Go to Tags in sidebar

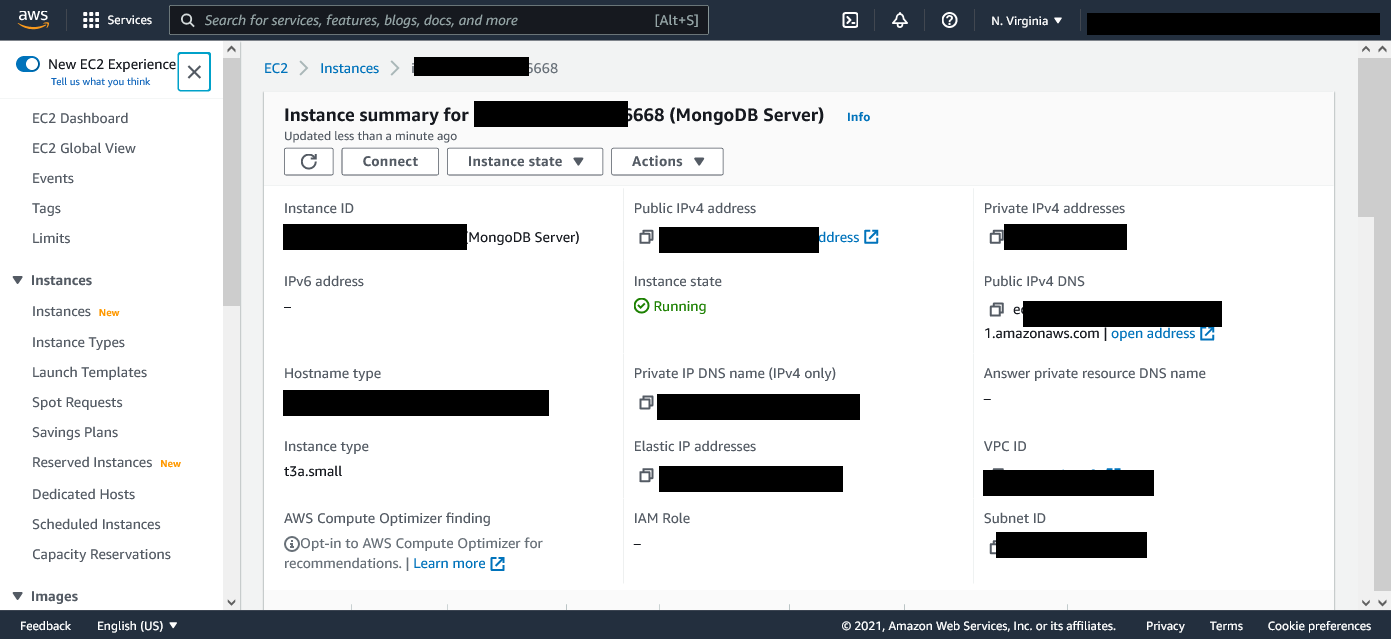tap(46, 208)
